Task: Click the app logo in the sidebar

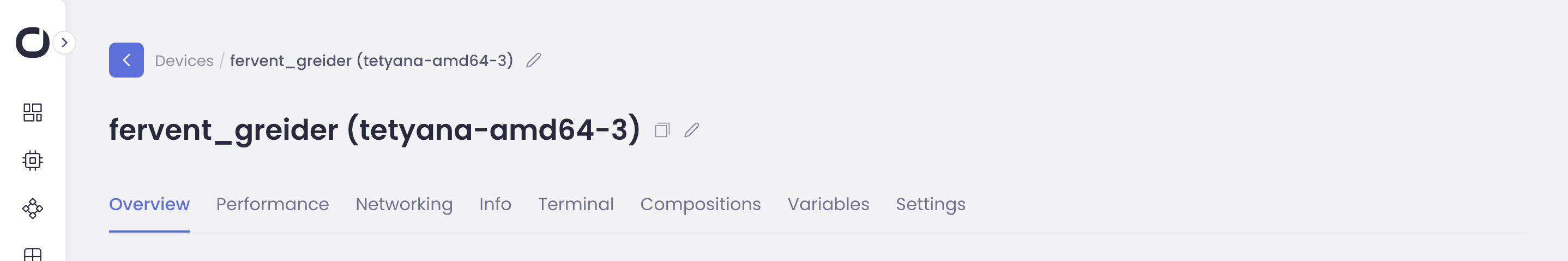Action: coord(32,43)
